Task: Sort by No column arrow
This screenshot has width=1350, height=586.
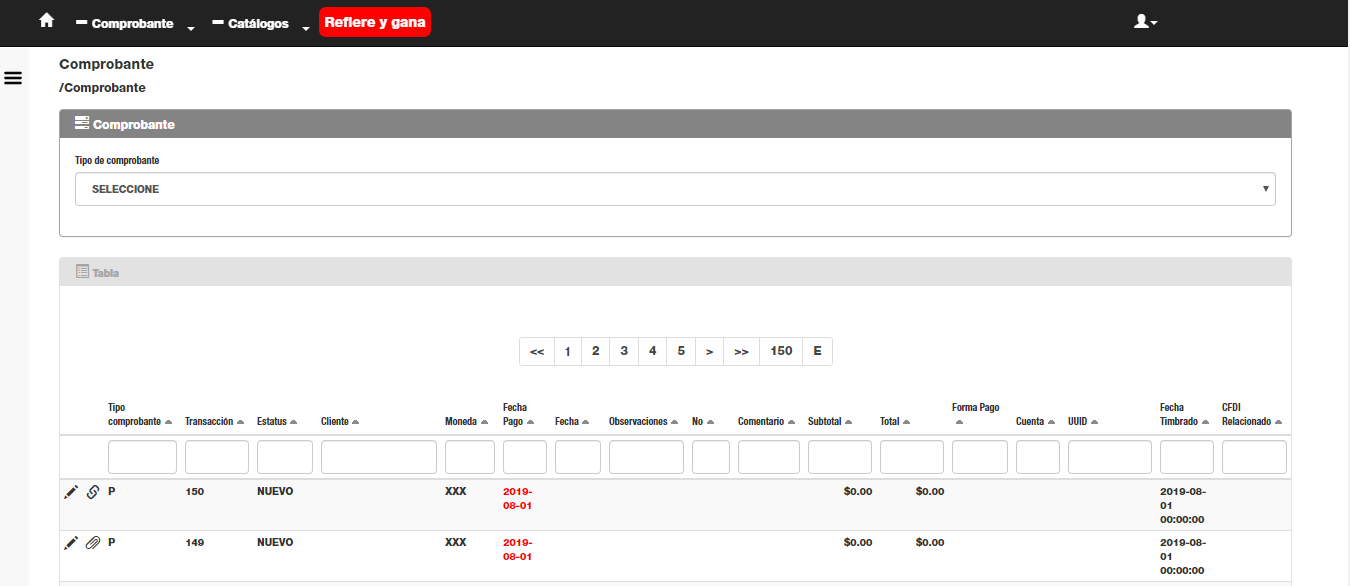Action: [x=710, y=422]
